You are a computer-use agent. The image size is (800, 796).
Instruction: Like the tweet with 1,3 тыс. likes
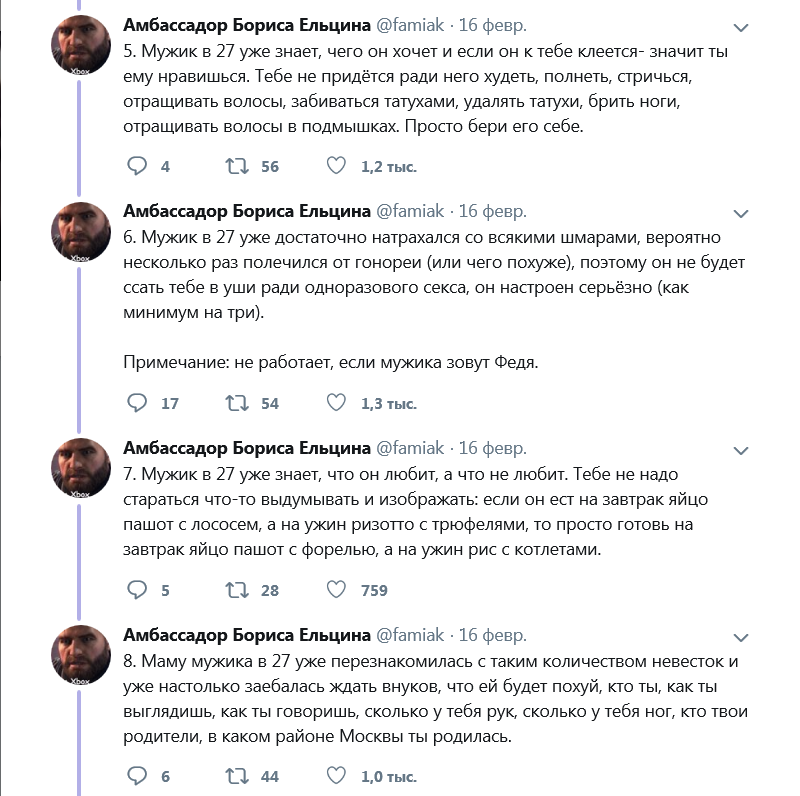click(337, 403)
